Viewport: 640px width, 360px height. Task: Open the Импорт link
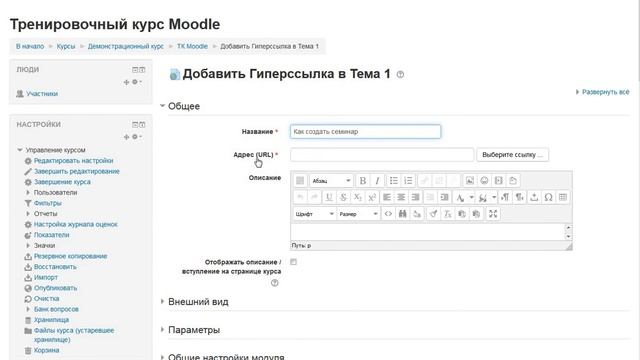[46, 277]
